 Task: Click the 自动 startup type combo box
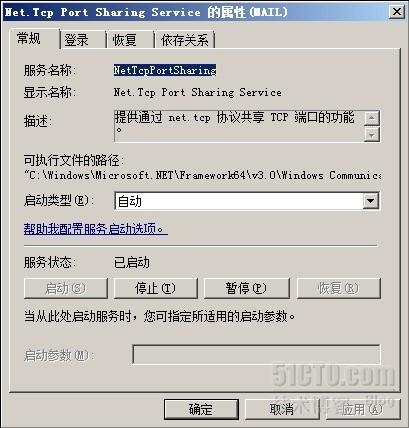click(x=247, y=201)
